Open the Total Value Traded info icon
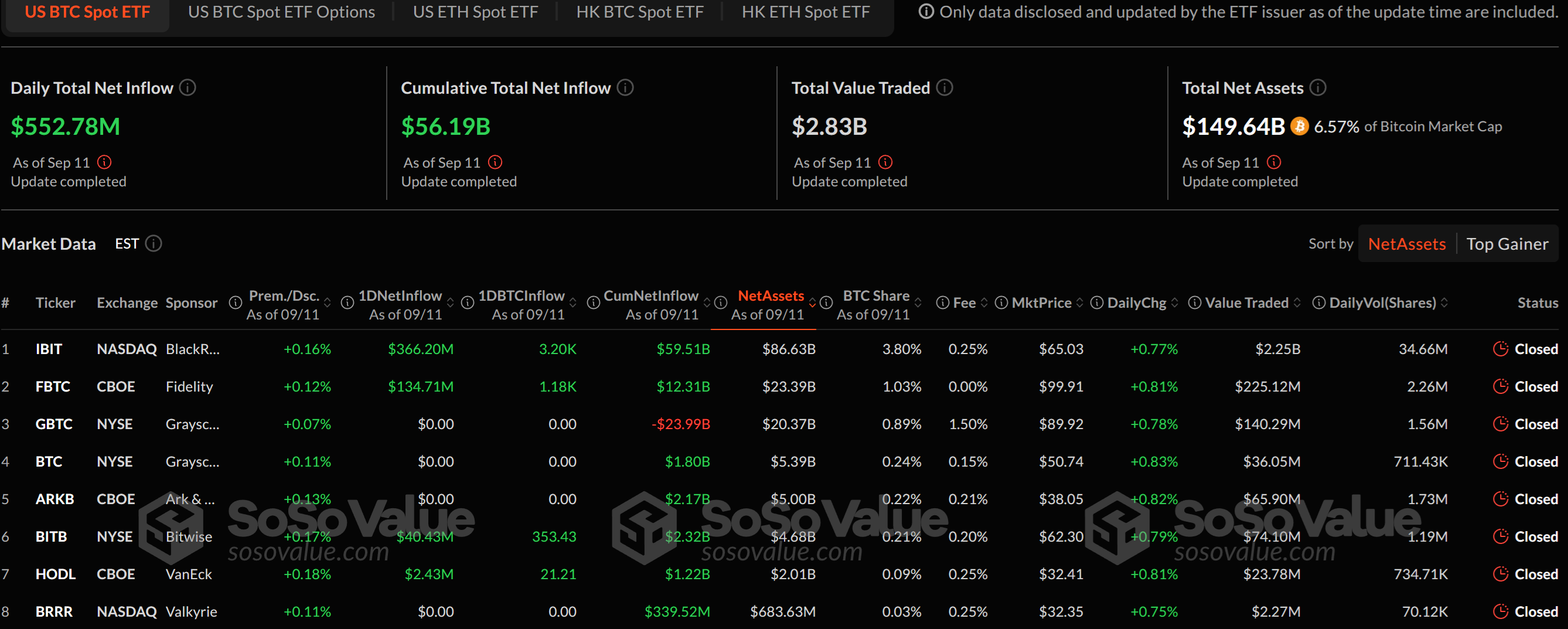This screenshot has height=629, width=1568. [x=944, y=88]
